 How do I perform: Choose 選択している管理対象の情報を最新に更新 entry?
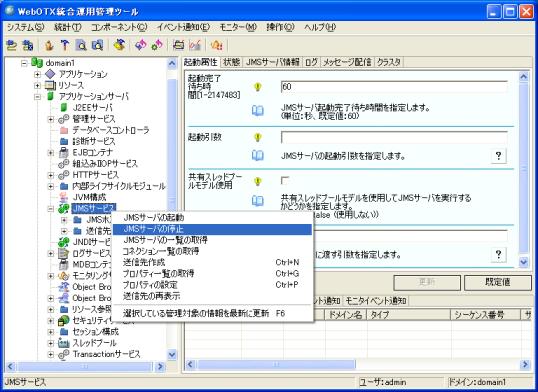click(212, 313)
